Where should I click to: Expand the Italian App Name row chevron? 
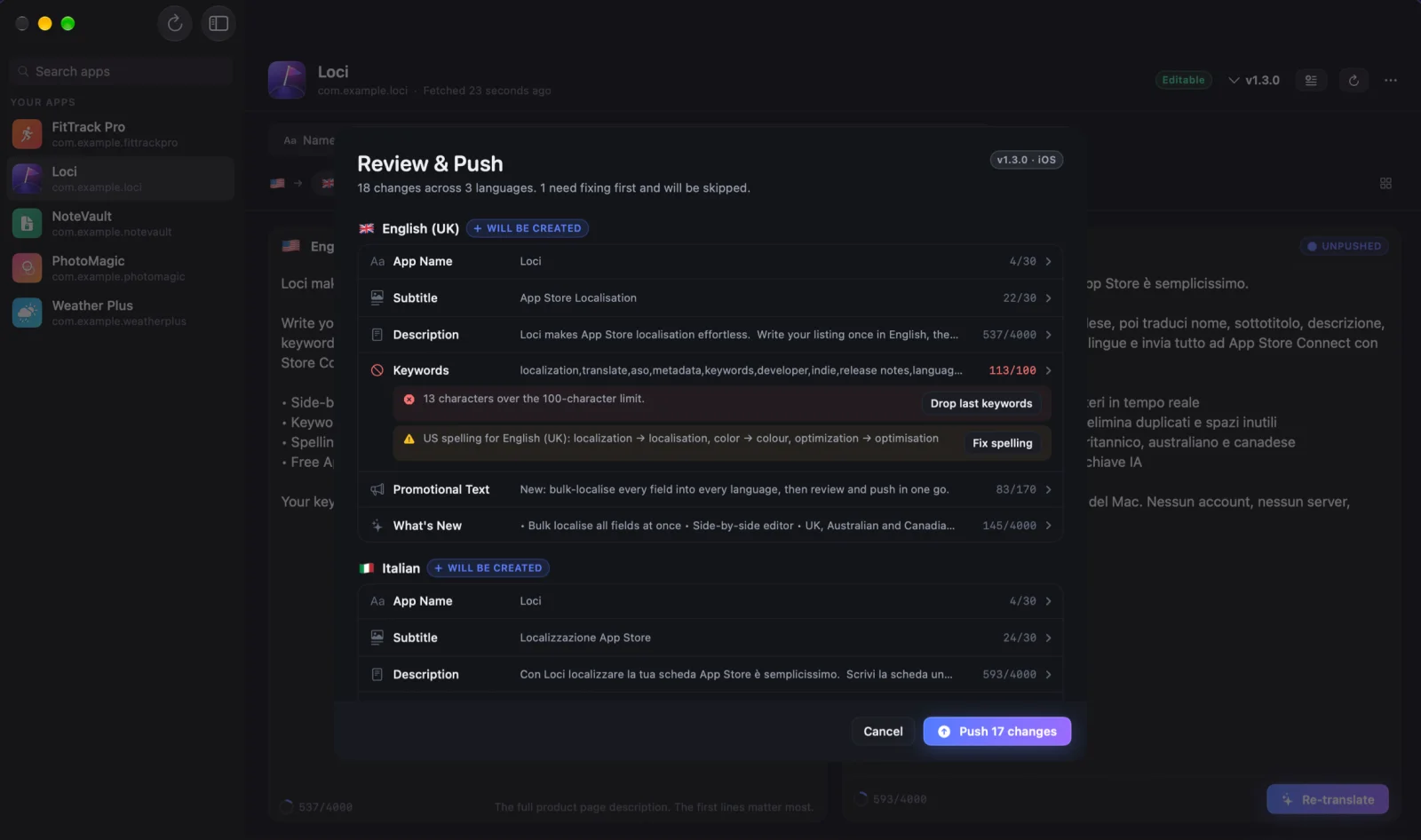[1049, 601]
